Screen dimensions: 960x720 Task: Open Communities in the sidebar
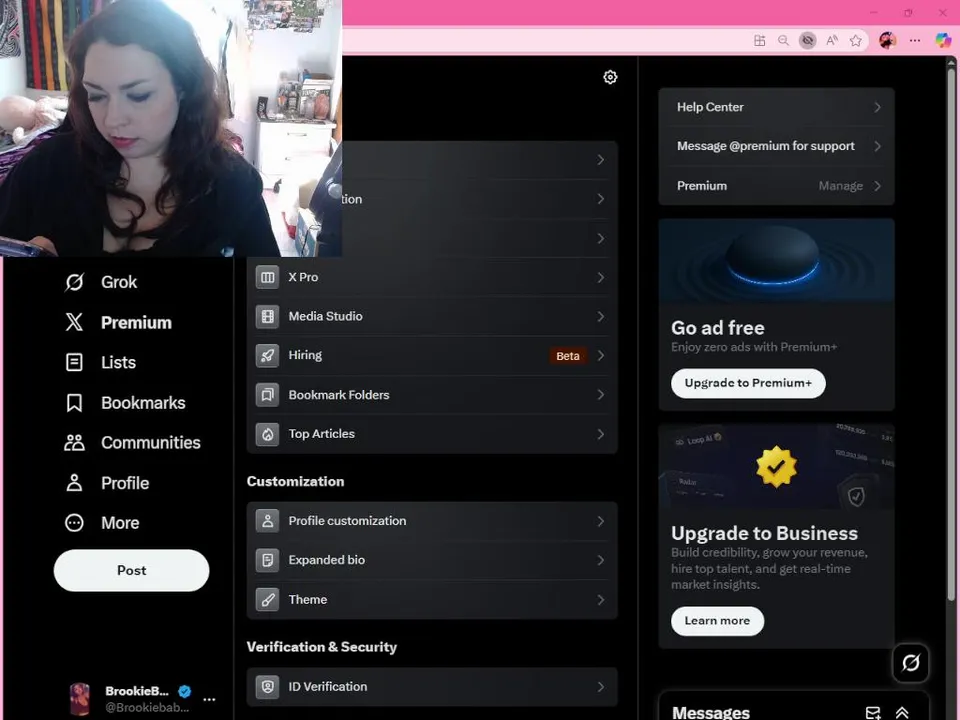click(x=132, y=443)
